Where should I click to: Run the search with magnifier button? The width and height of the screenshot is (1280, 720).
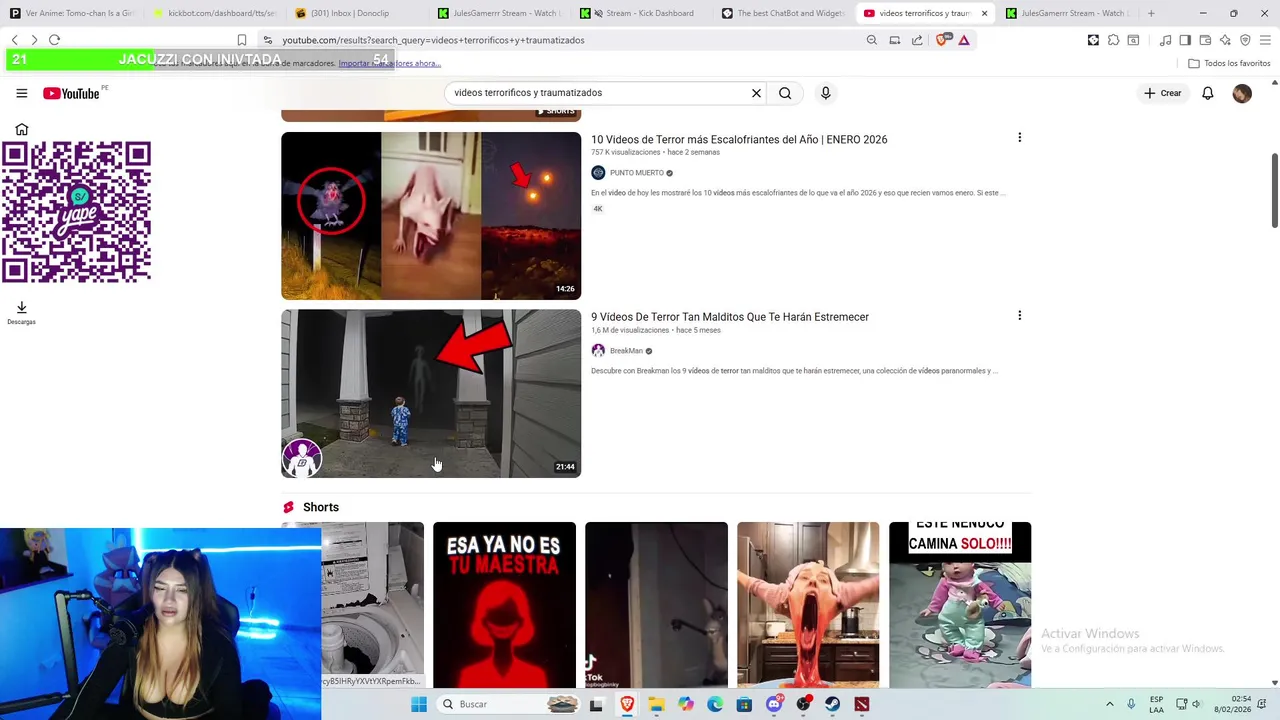tap(785, 93)
